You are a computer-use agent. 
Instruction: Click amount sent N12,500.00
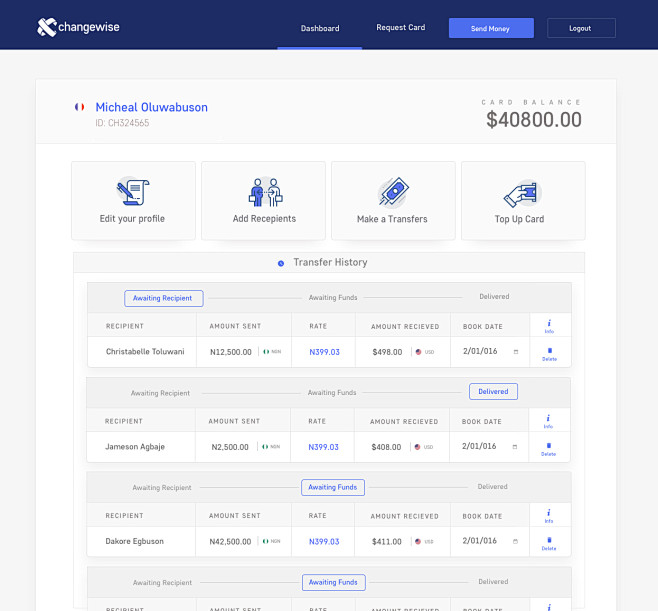click(x=231, y=352)
